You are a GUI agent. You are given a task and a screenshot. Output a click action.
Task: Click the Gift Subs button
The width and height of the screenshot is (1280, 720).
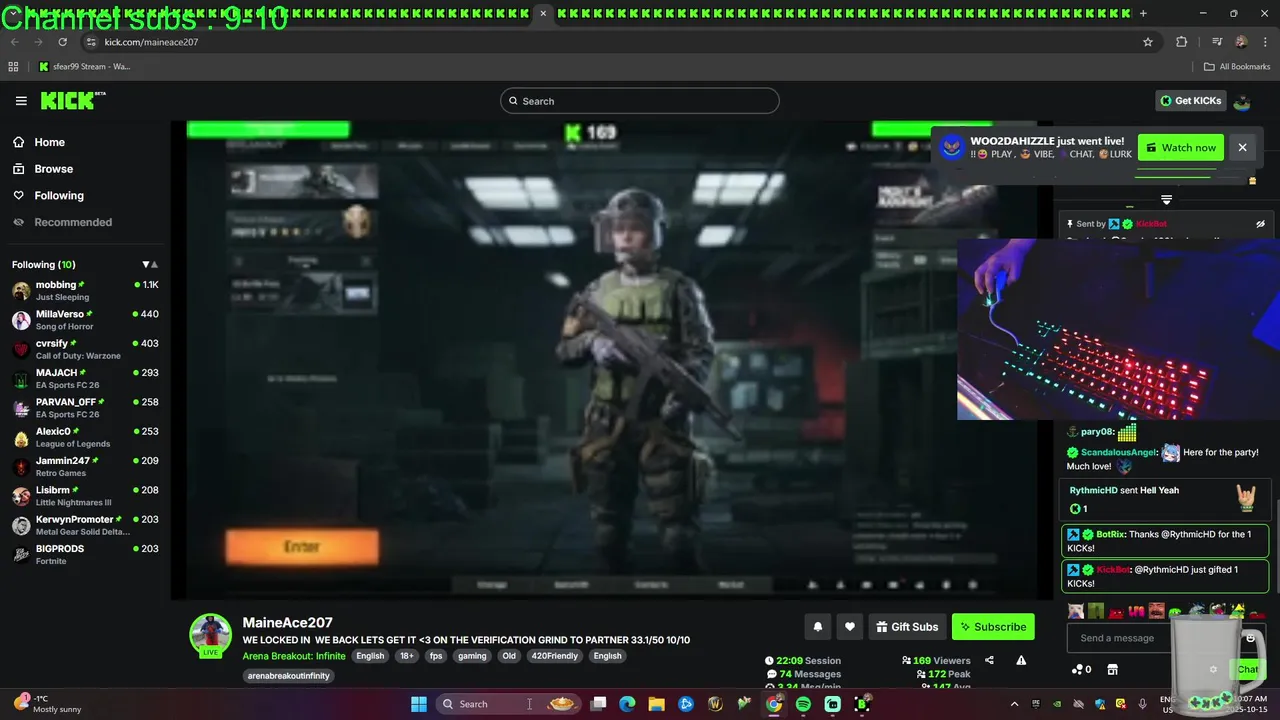[907, 627]
